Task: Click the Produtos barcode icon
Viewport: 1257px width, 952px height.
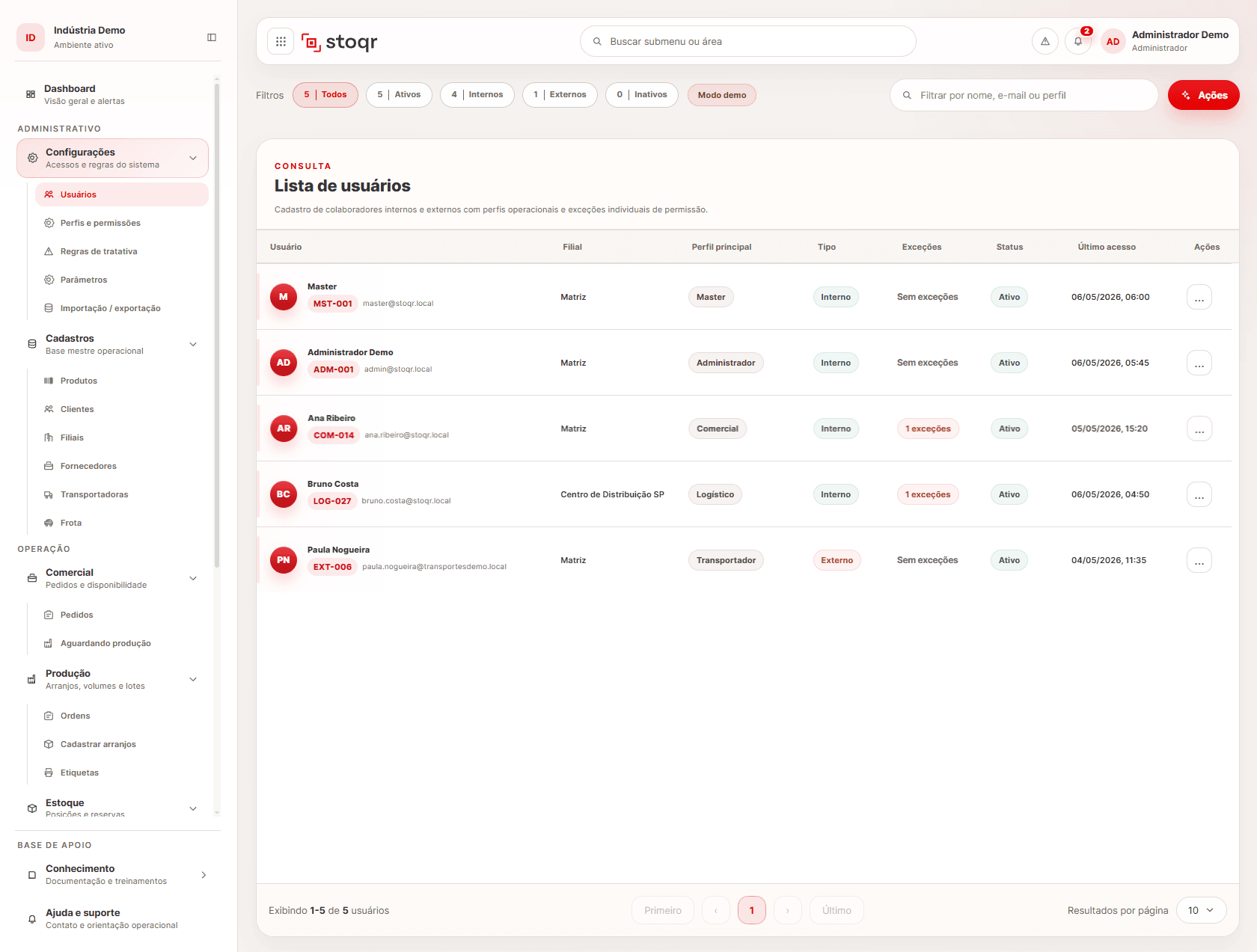Action: pos(49,381)
